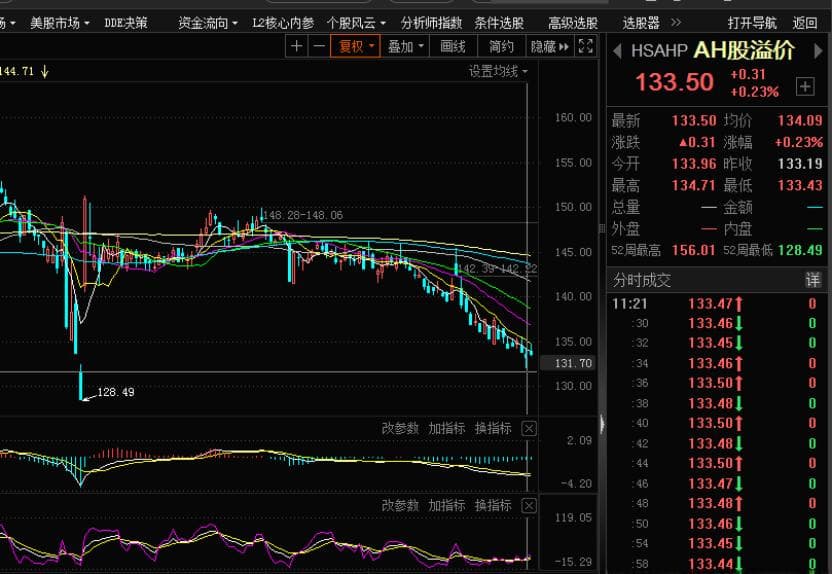The image size is (832, 574).
Task: Select the :36 trade row 133.50
Action: tap(716, 383)
